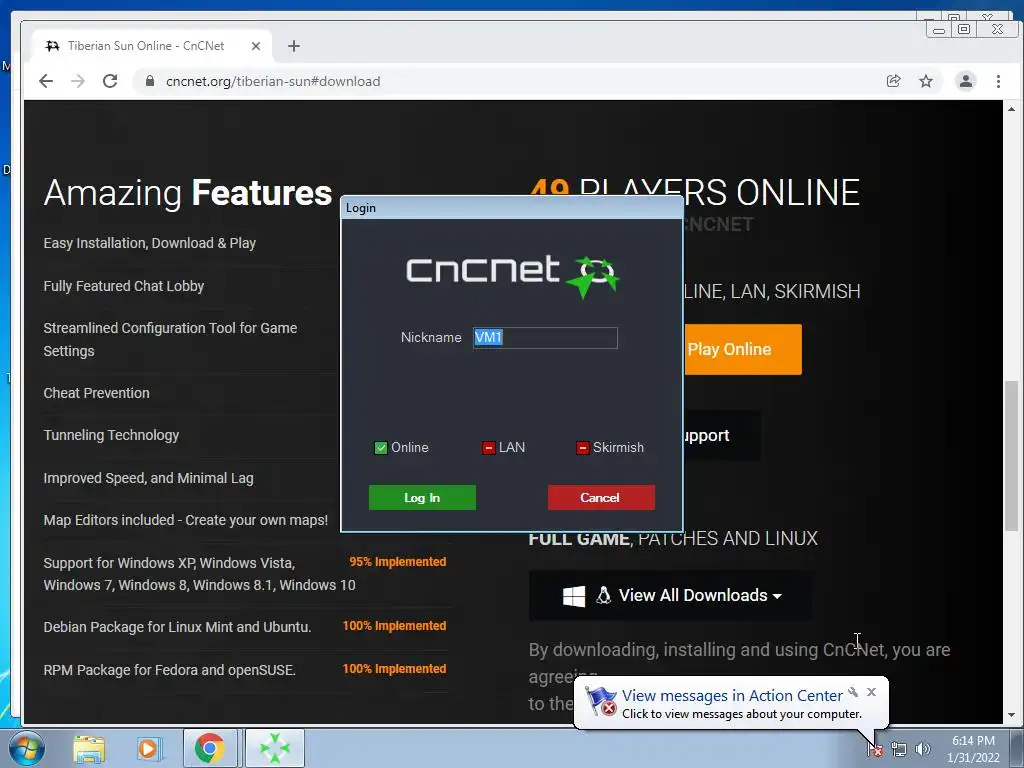Enable the Skirmish mode checkbox
Image resolution: width=1024 pixels, height=768 pixels.
click(x=583, y=448)
